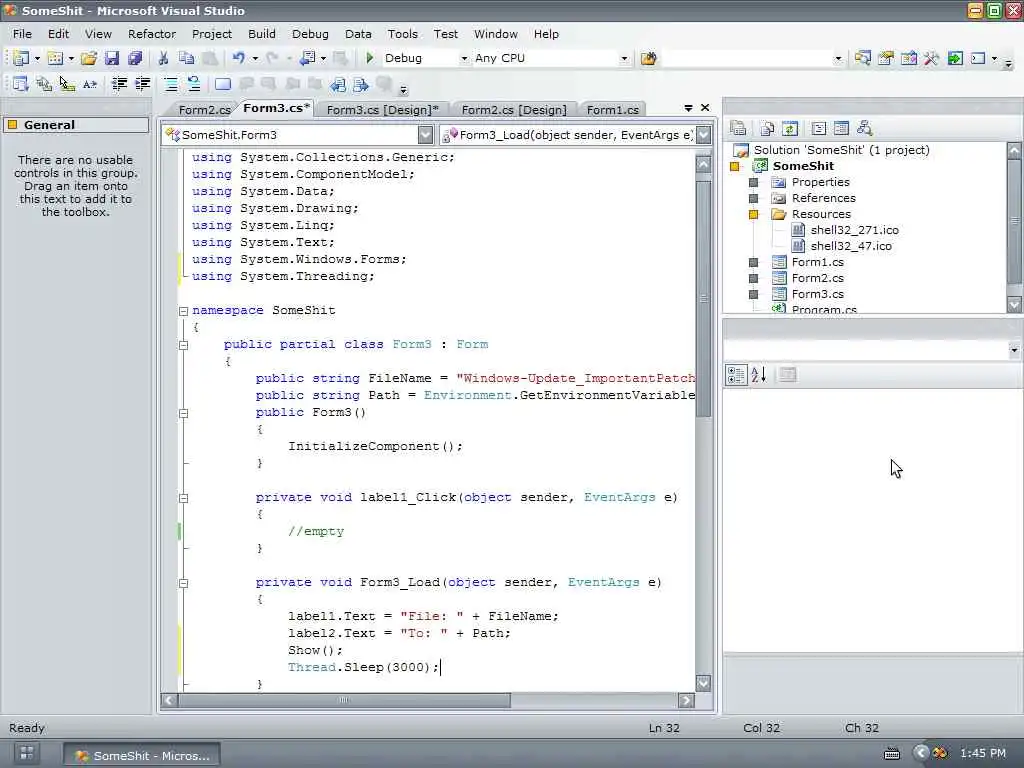Click the keyboard icon in system tray

click(x=891, y=754)
